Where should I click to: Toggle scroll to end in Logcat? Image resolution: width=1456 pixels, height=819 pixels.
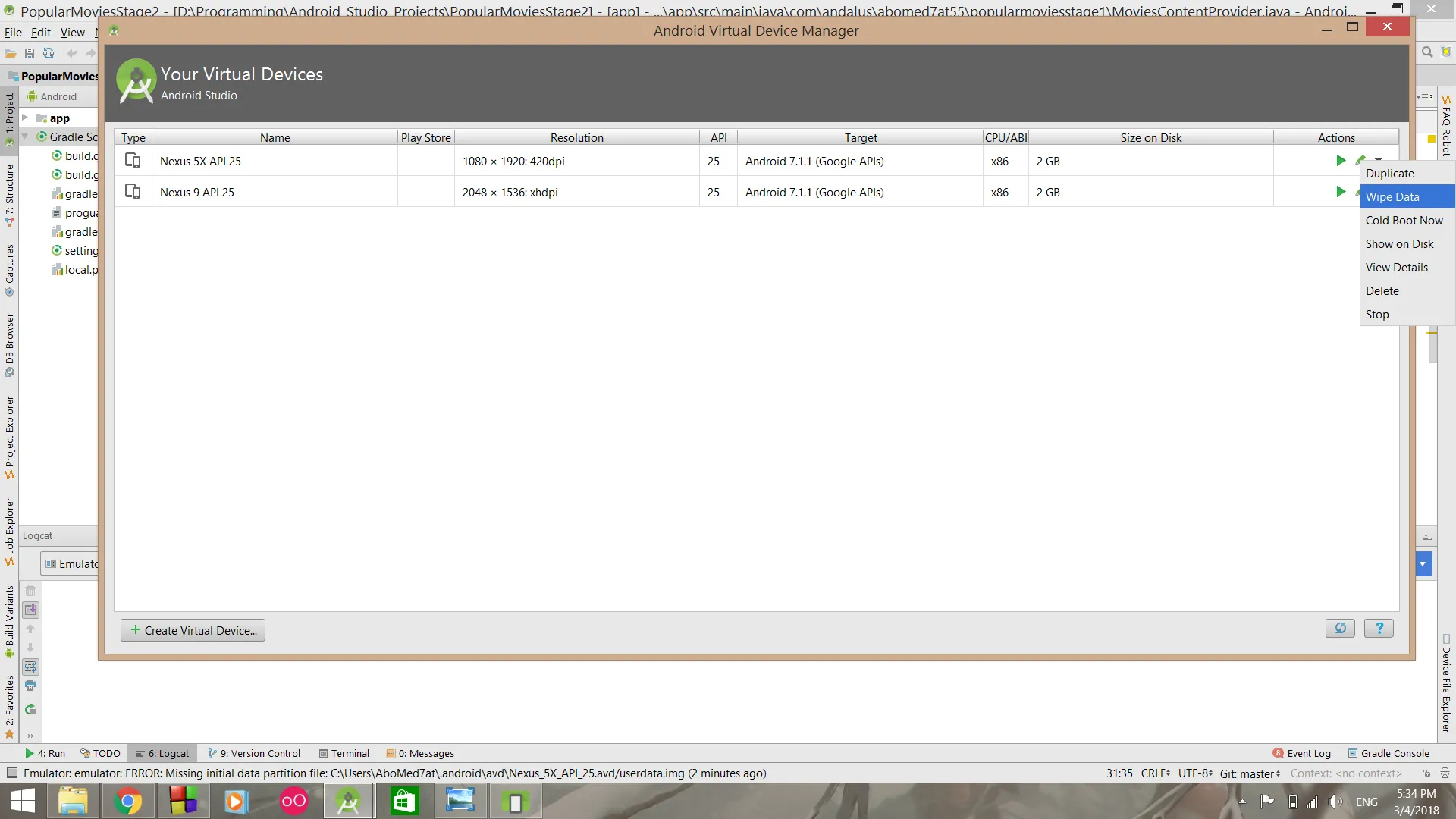[30, 610]
